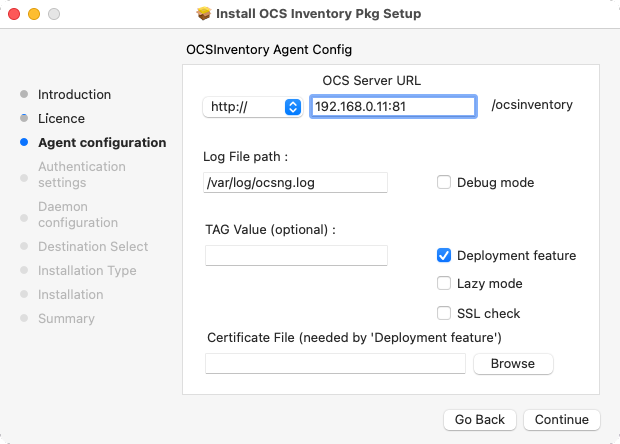
Task: Uncheck the Deployment feature checkbox
Action: (444, 255)
